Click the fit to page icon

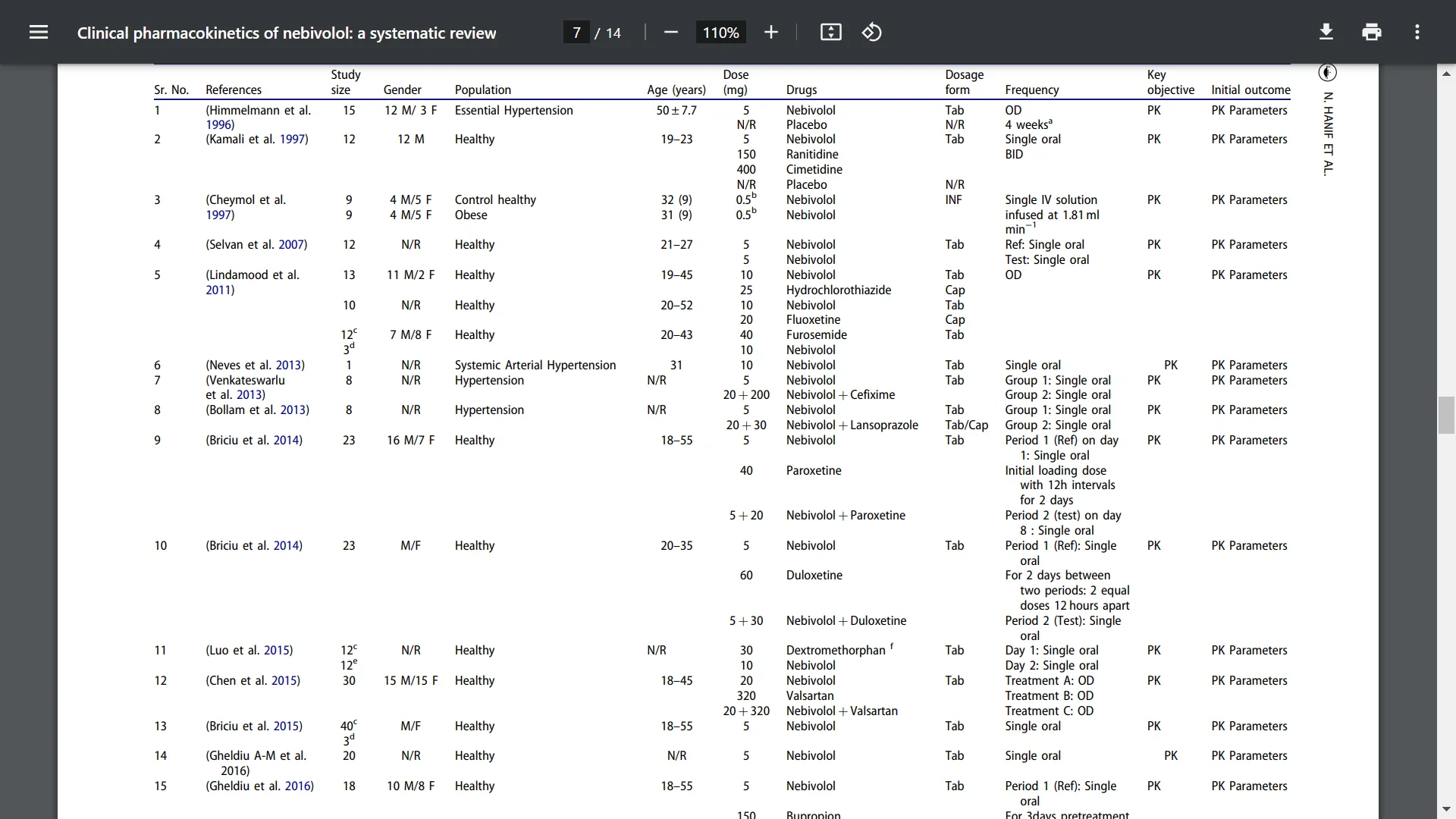click(x=831, y=32)
